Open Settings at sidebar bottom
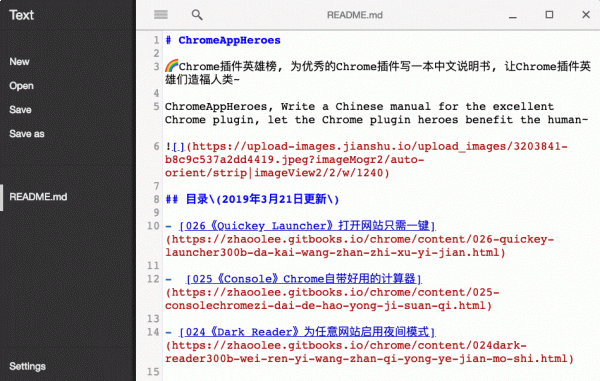600x381 pixels. (28, 366)
